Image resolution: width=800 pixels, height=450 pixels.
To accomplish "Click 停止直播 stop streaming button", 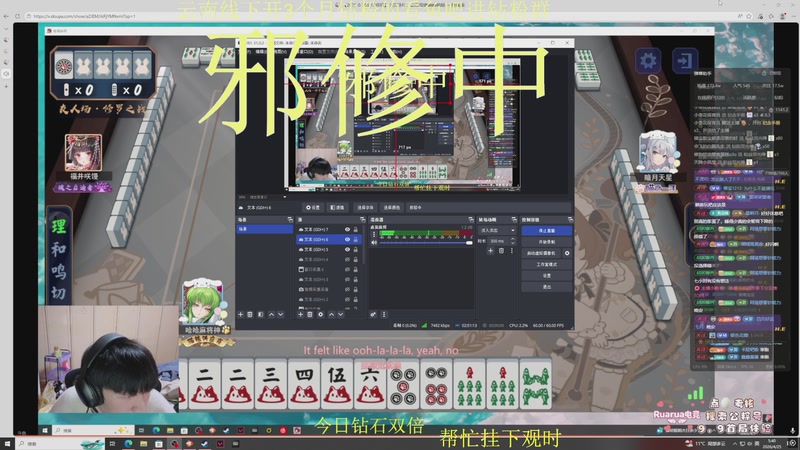I will [547, 231].
